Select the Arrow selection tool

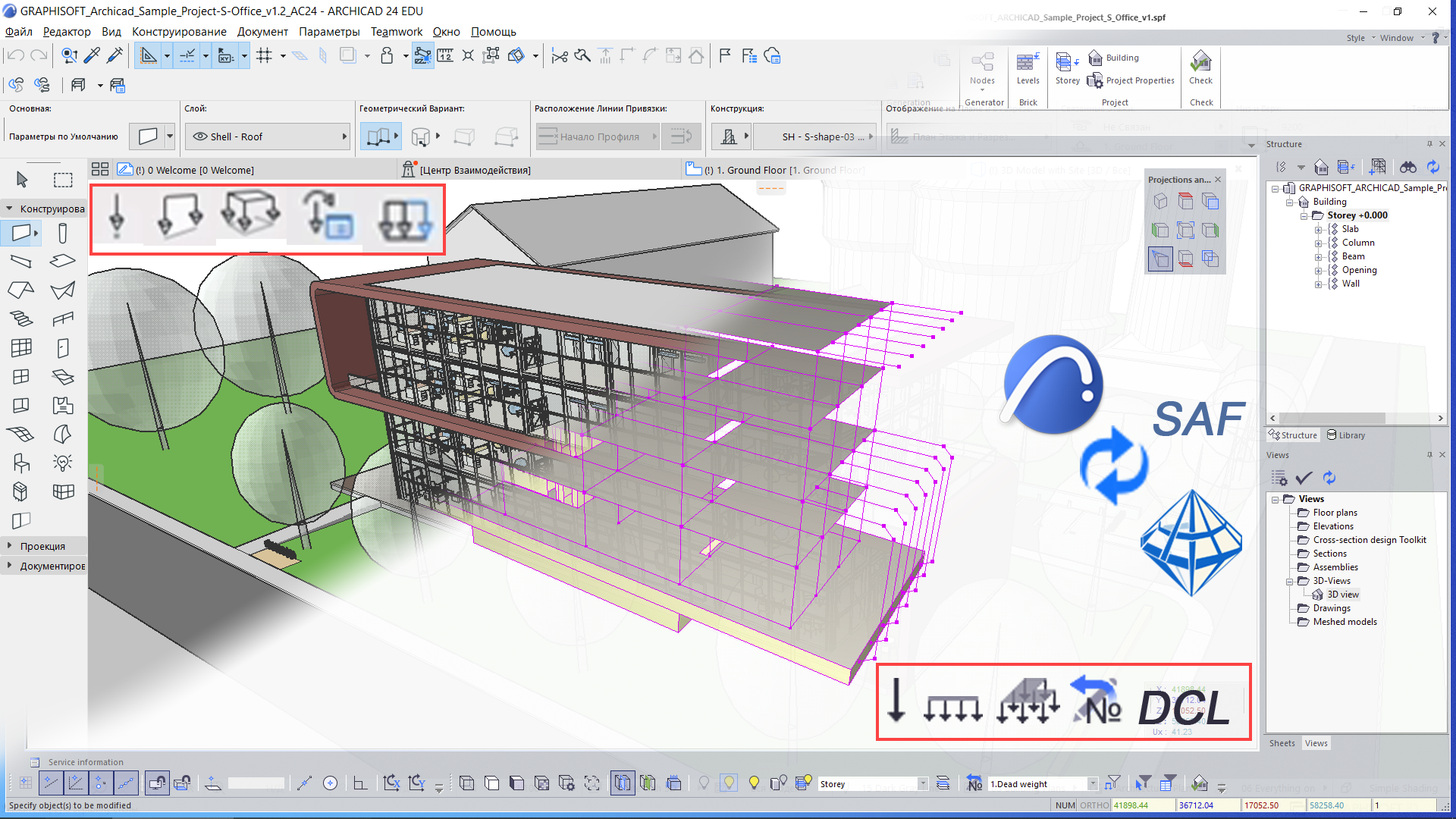(x=22, y=179)
